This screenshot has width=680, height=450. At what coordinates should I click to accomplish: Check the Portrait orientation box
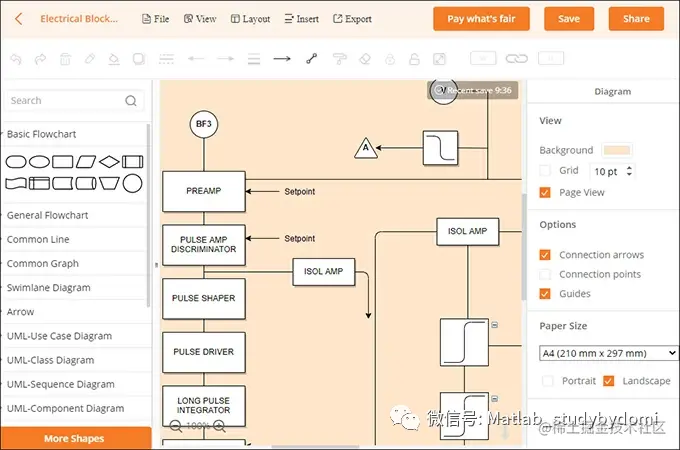(547, 381)
